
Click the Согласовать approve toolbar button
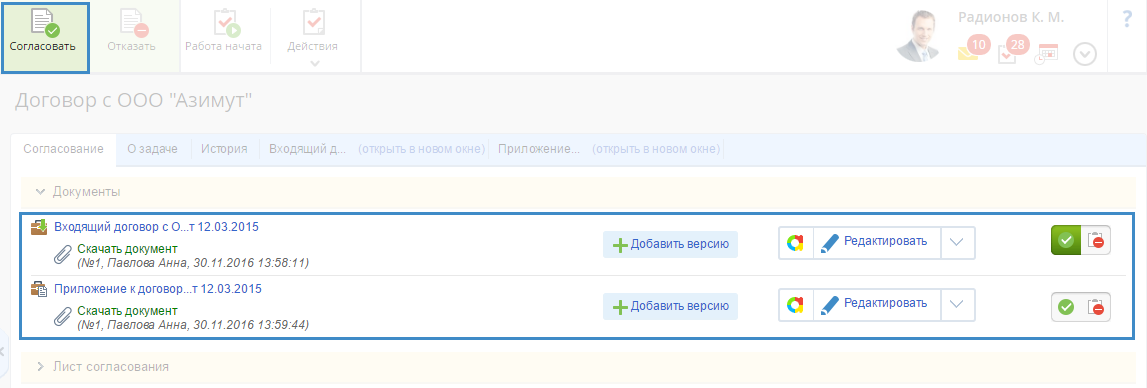(45, 37)
